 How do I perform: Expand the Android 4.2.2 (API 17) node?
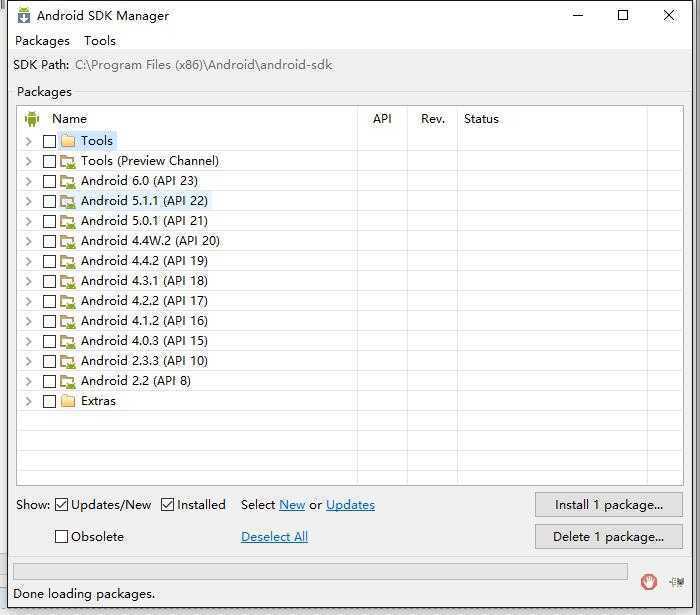(29, 302)
